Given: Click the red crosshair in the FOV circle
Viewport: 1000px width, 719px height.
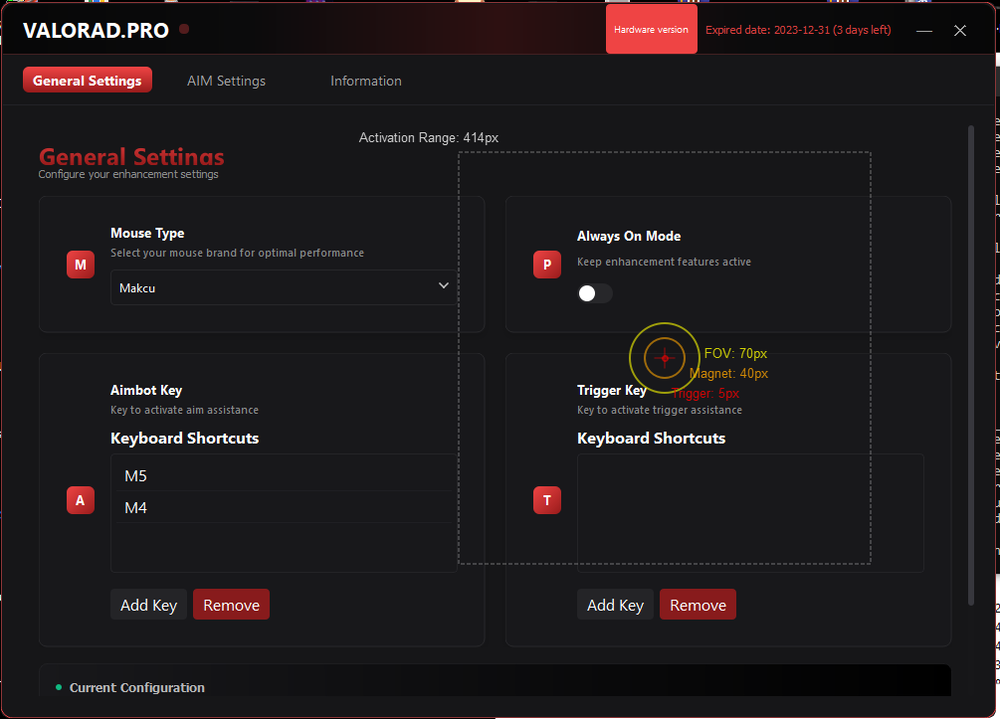Looking at the screenshot, I should (664, 358).
